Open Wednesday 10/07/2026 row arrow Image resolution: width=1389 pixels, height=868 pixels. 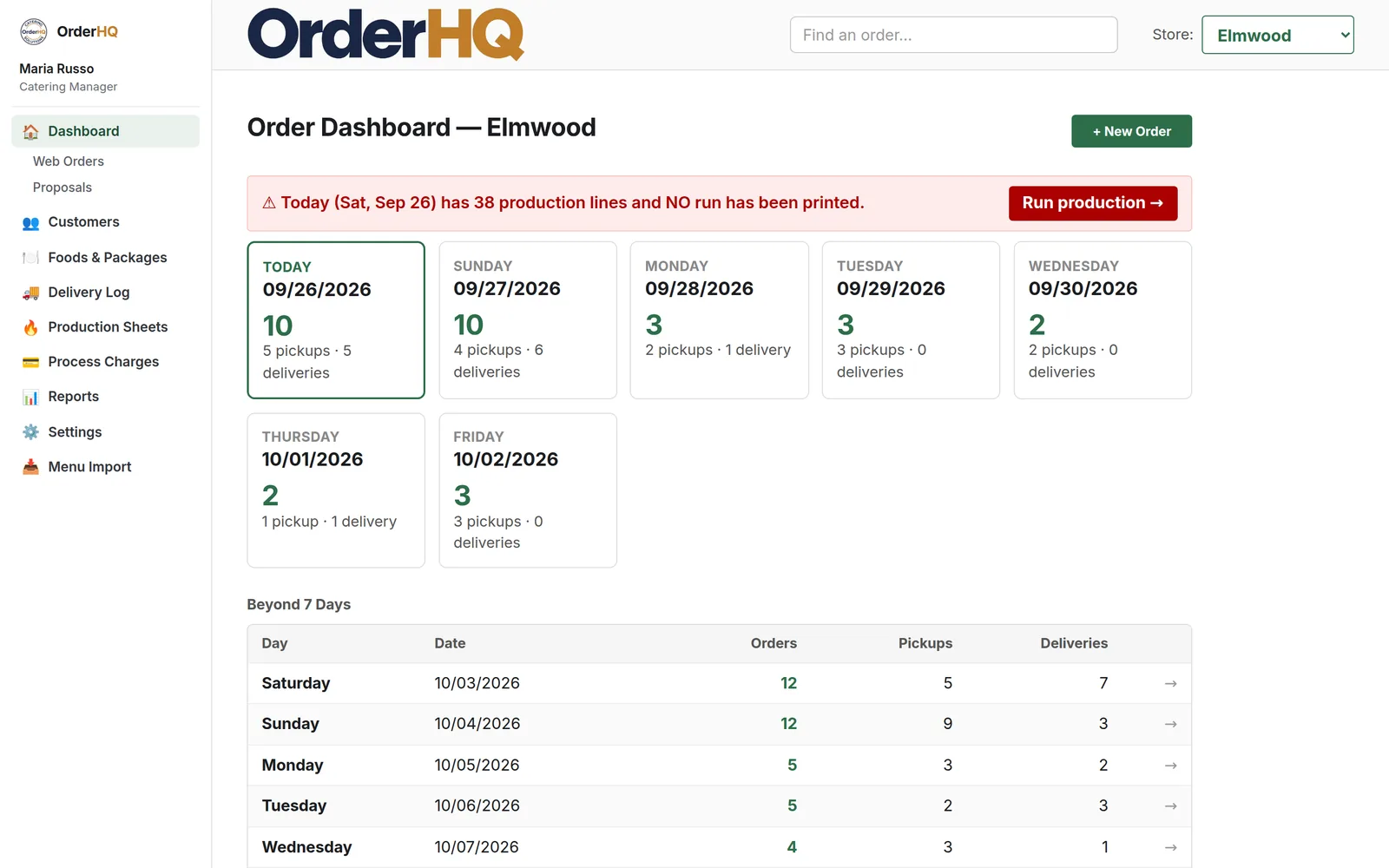point(1170,847)
